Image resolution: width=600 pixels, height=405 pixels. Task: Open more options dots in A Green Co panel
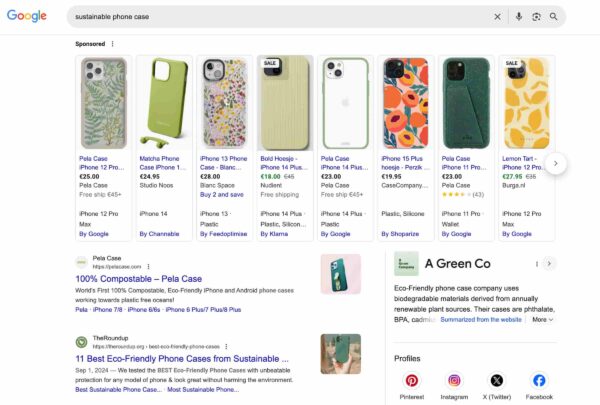pyautogui.click(x=537, y=264)
